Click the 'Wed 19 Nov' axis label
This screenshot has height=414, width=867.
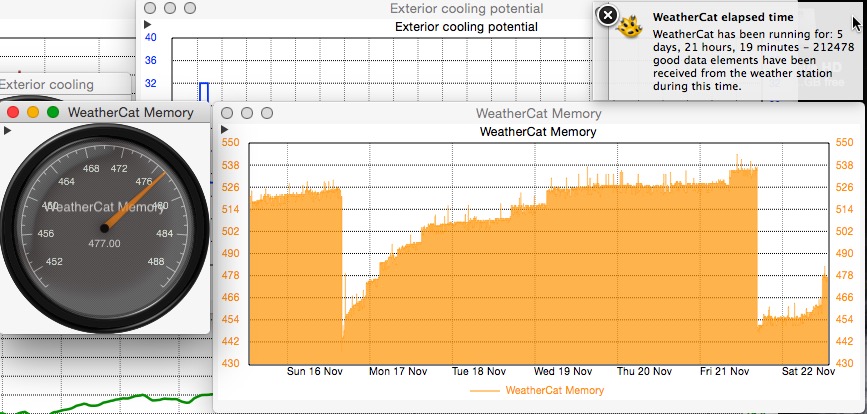coord(563,371)
